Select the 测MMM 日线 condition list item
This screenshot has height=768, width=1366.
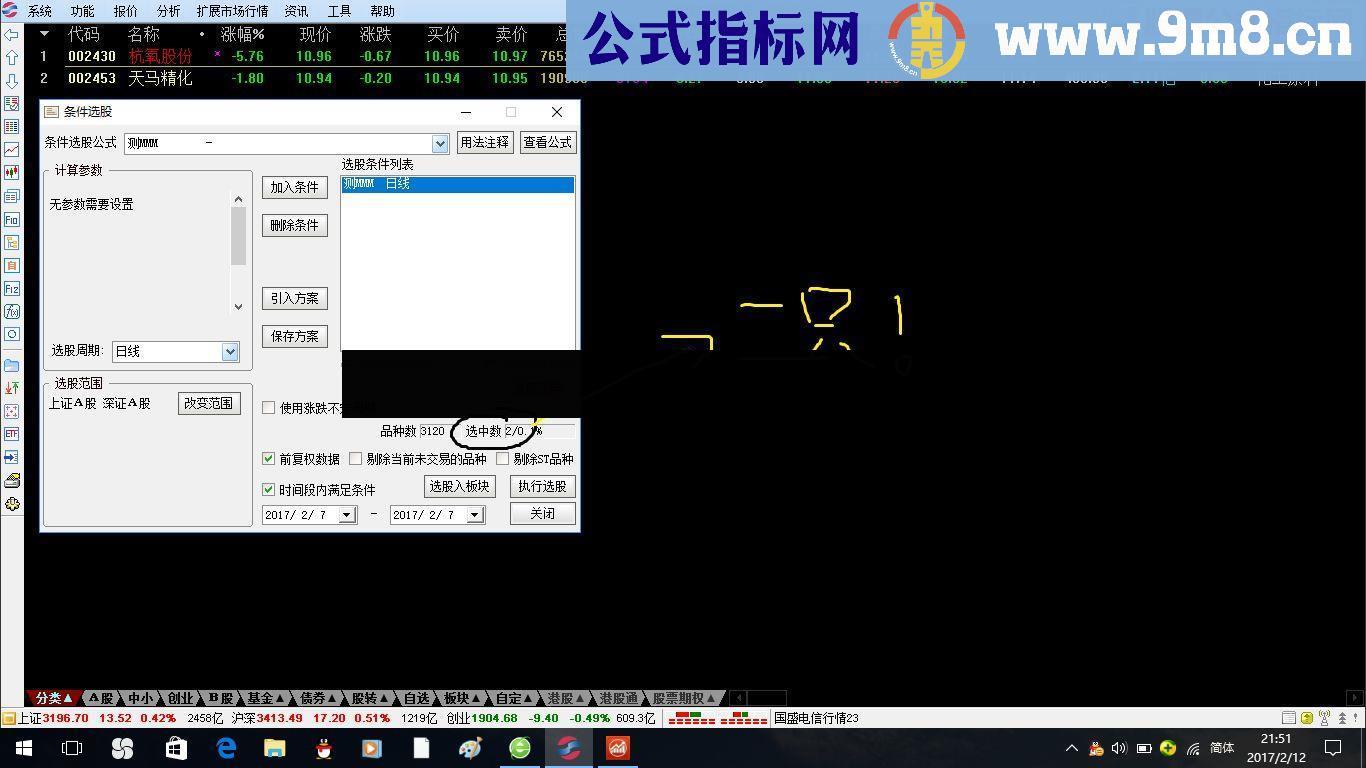(456, 184)
